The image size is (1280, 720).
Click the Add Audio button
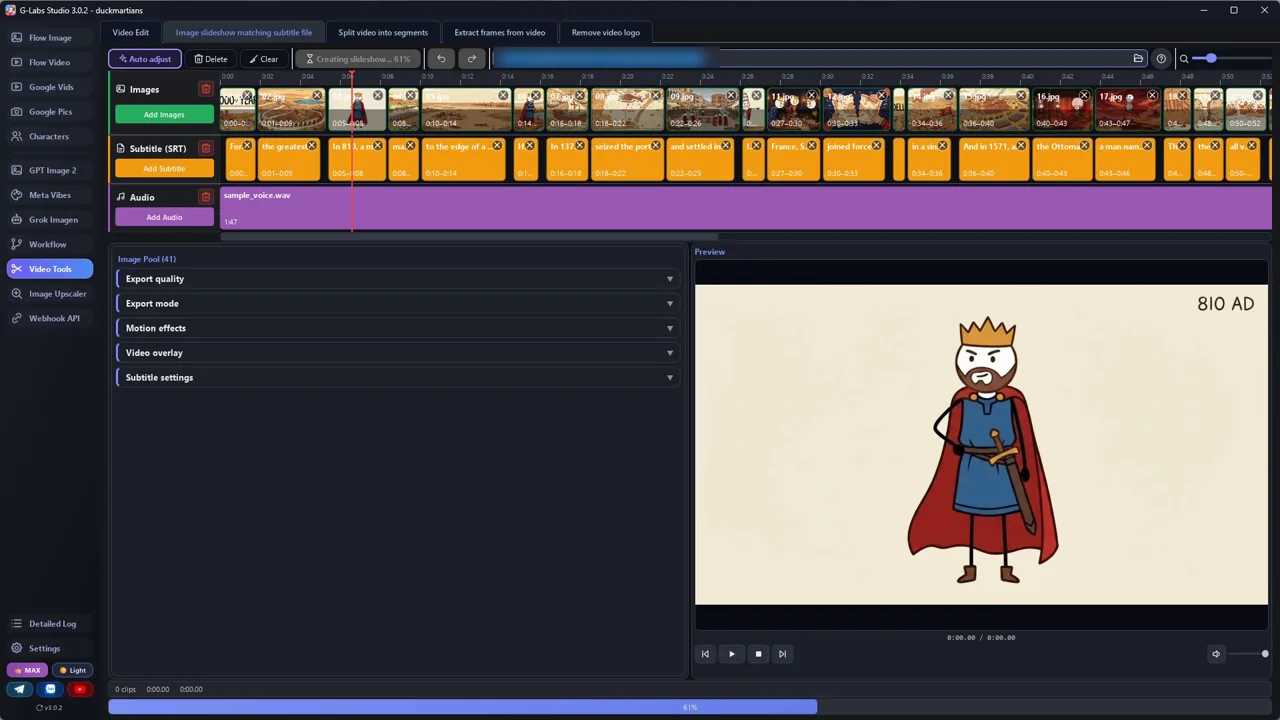(x=164, y=217)
